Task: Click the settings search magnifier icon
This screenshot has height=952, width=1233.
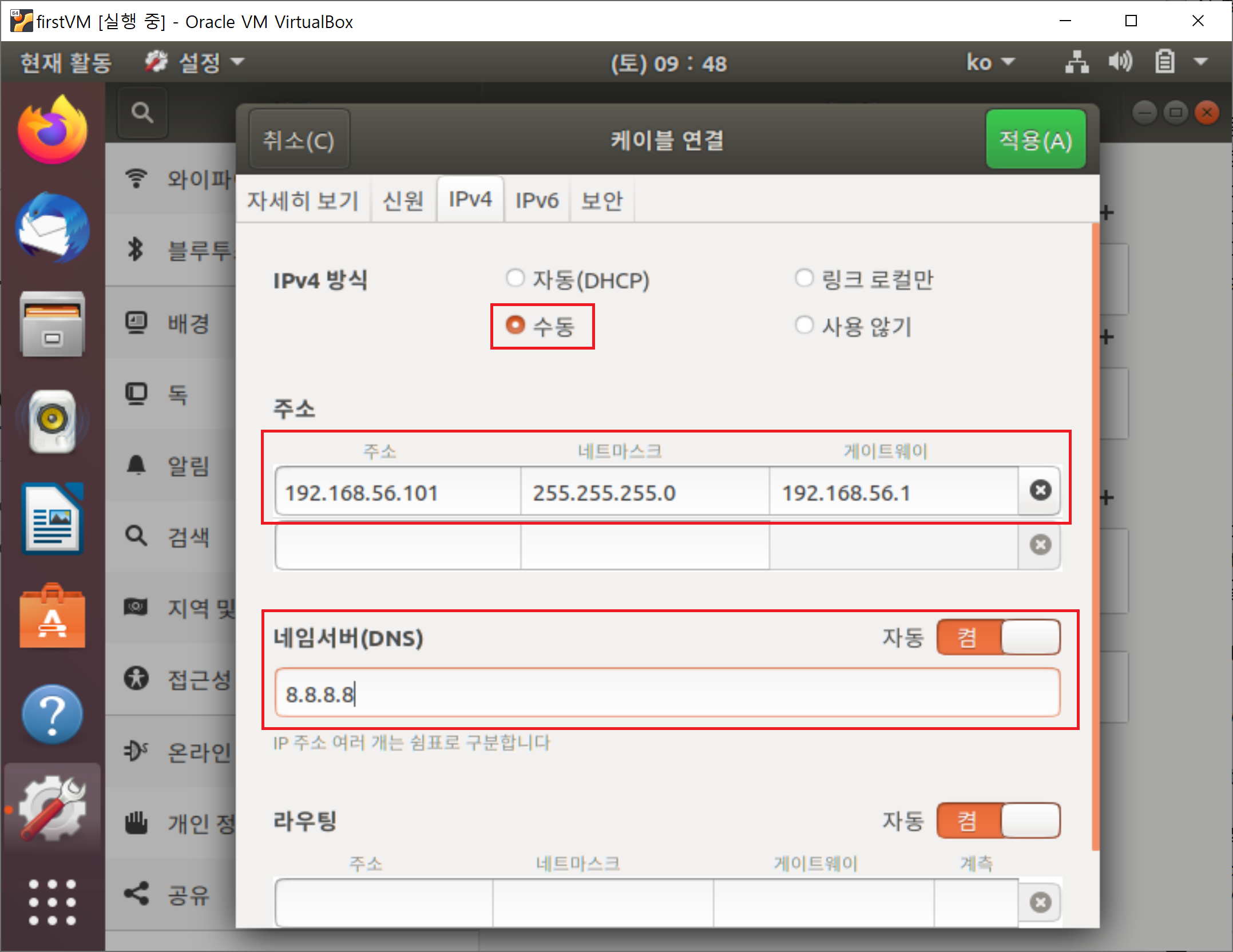Action: pos(142,113)
